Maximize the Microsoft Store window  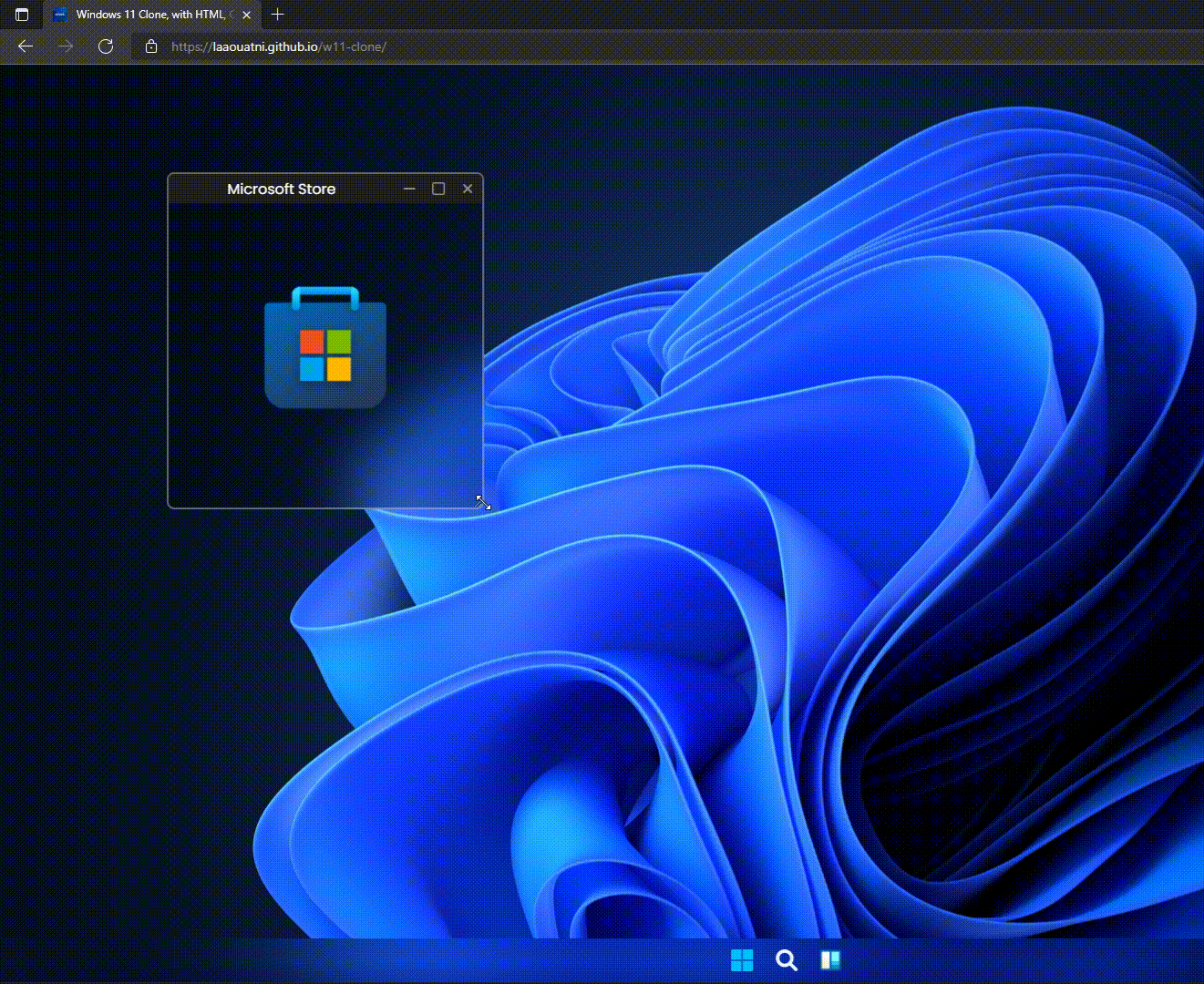tap(438, 188)
